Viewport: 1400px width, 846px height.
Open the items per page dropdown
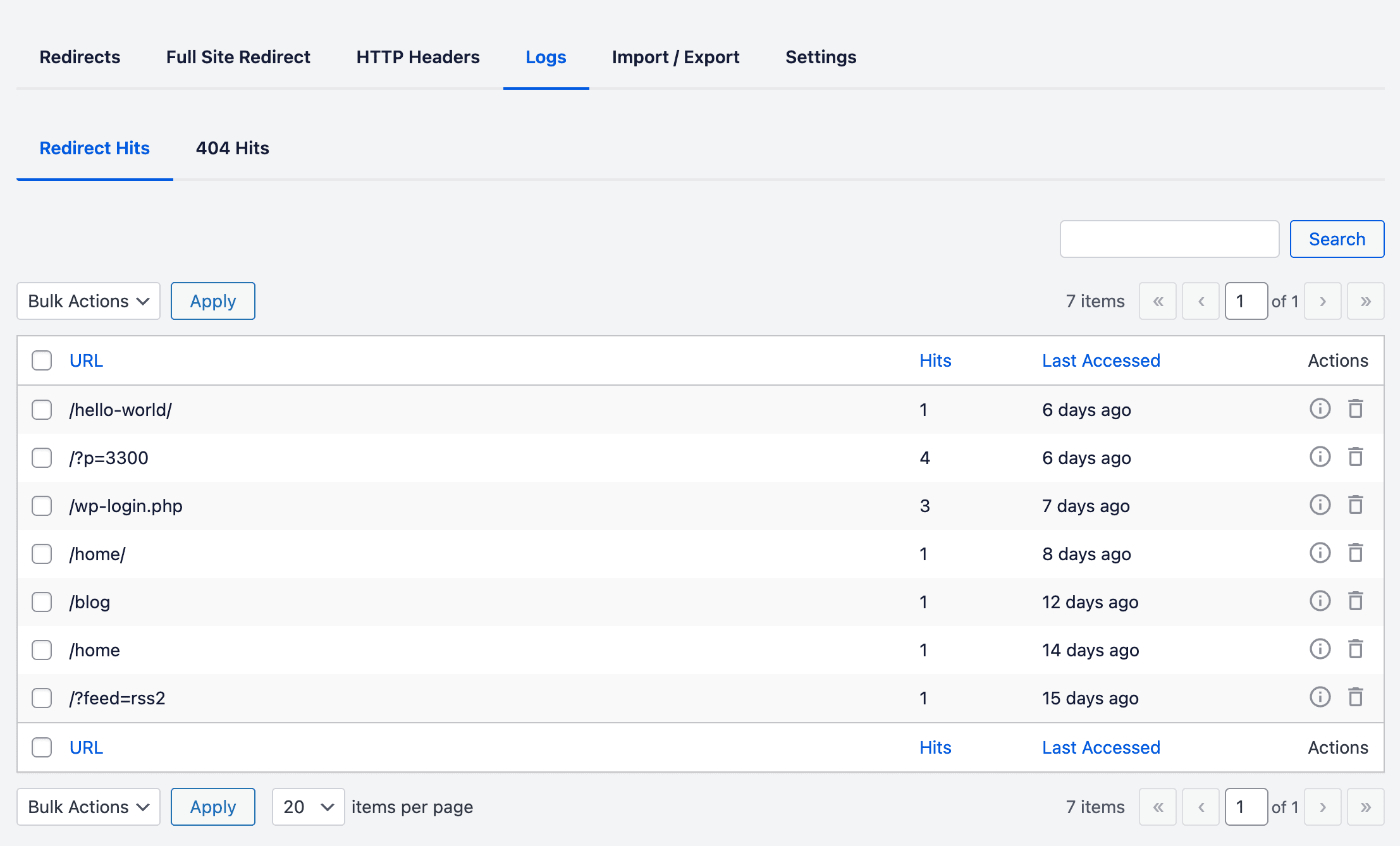tap(308, 806)
